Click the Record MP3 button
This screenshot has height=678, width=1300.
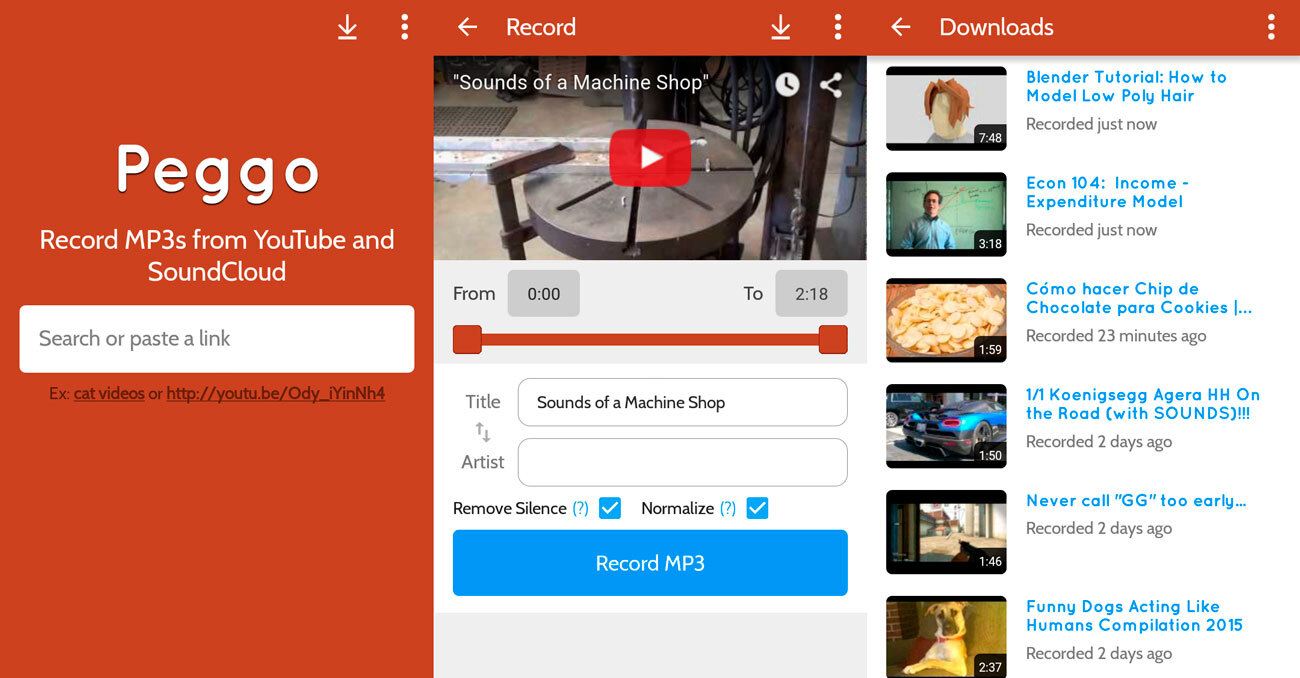click(x=650, y=563)
